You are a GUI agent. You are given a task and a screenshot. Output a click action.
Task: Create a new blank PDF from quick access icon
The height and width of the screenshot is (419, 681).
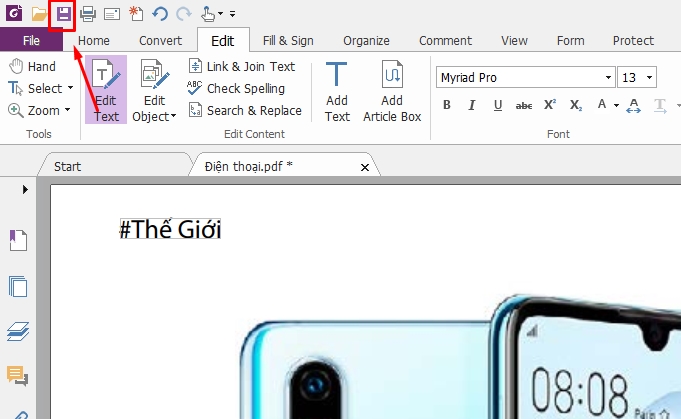pos(136,14)
